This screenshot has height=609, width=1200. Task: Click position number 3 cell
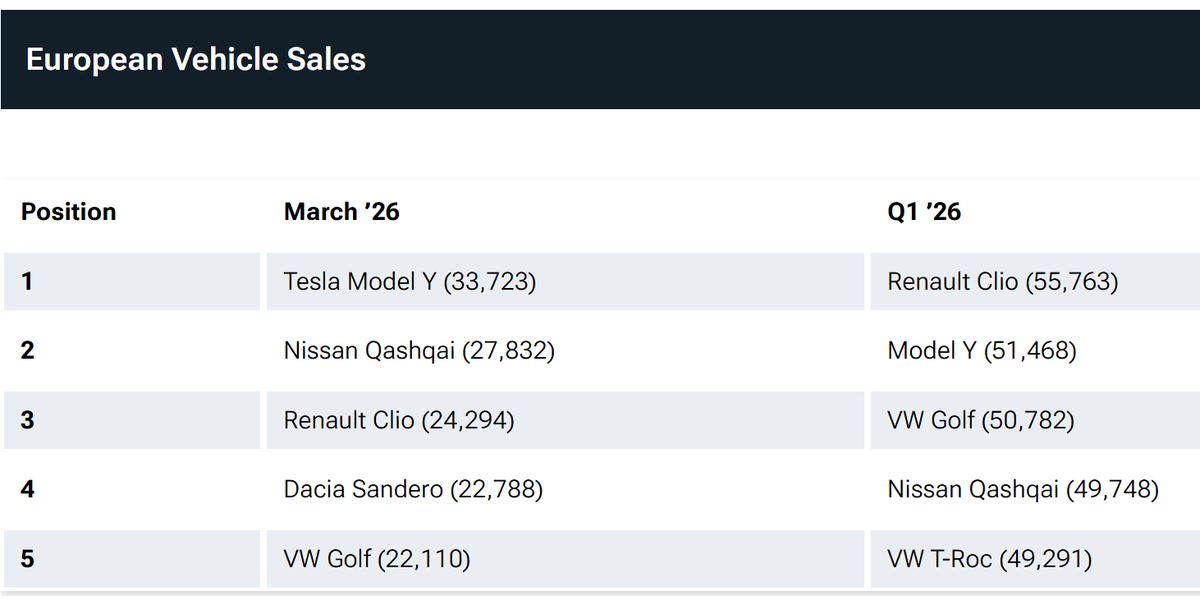pyautogui.click(x=27, y=420)
